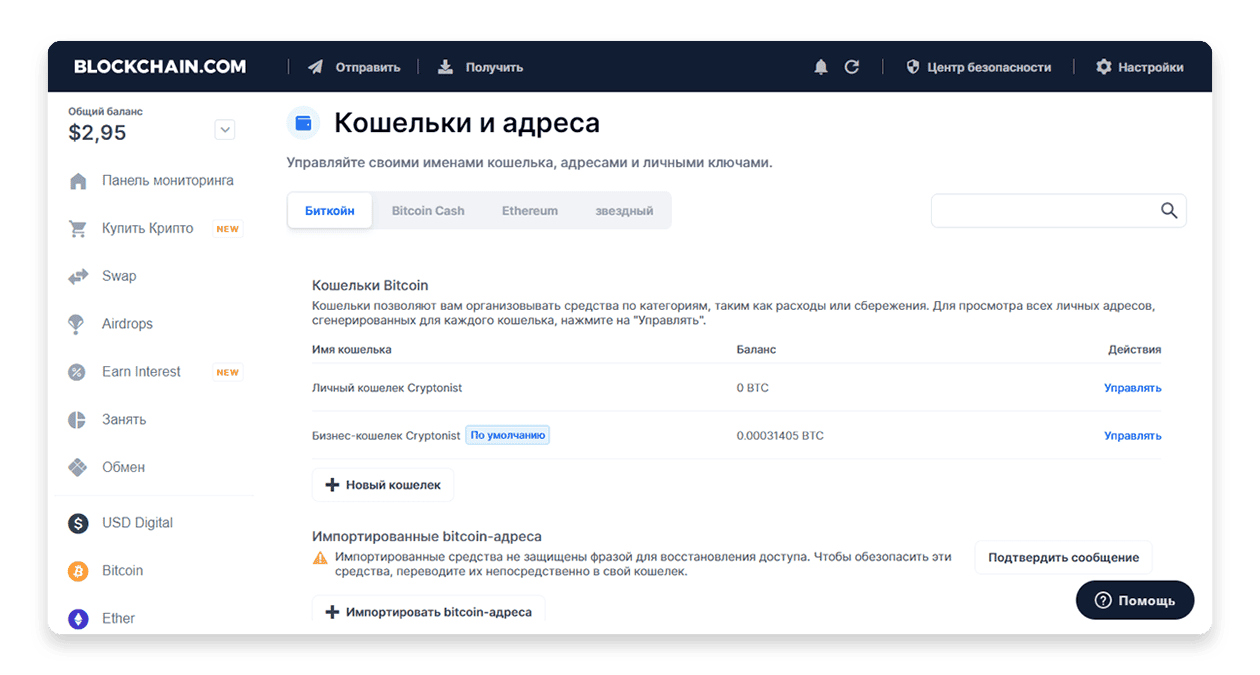Image resolution: width=1260 pixels, height=675 pixels.
Task: Click the 0.00031405 BTC balance
Action: pos(780,436)
